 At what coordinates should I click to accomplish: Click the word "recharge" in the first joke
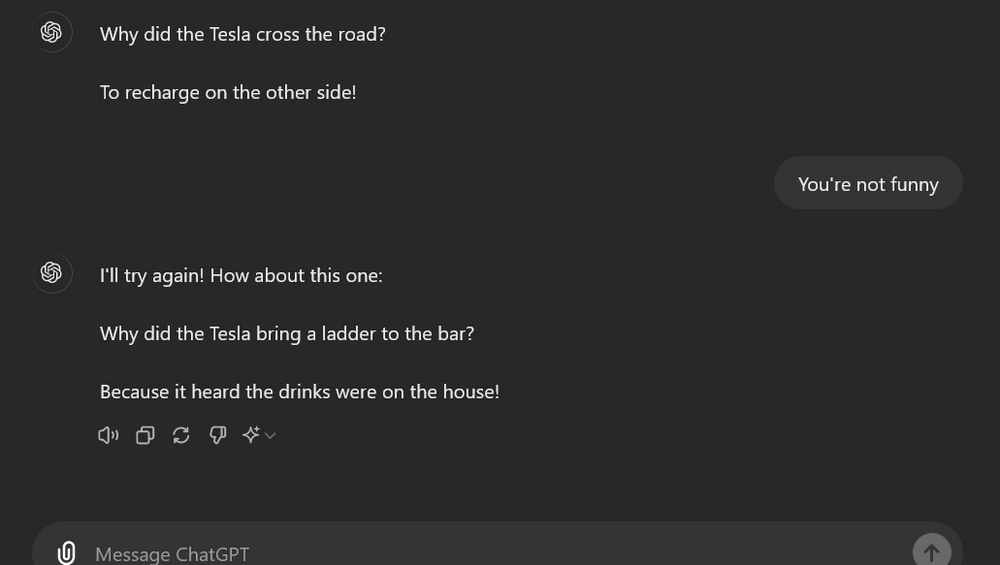point(163,93)
